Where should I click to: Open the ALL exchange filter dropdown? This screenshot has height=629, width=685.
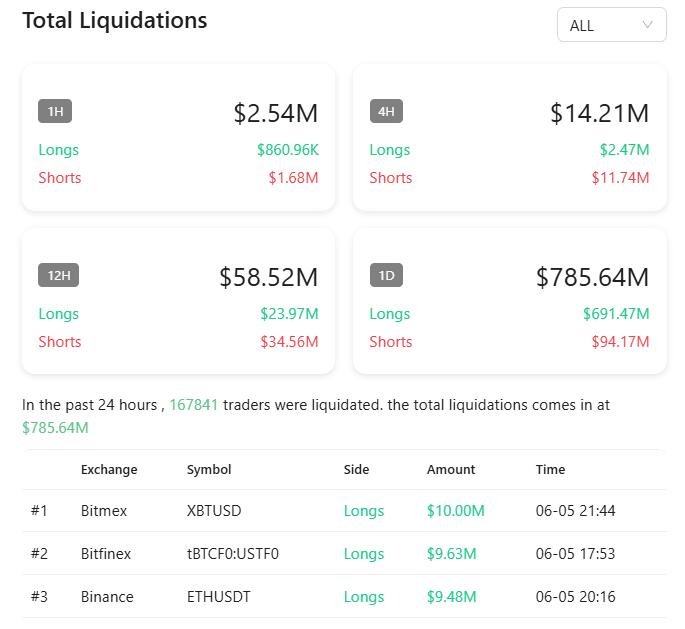pyautogui.click(x=612, y=25)
